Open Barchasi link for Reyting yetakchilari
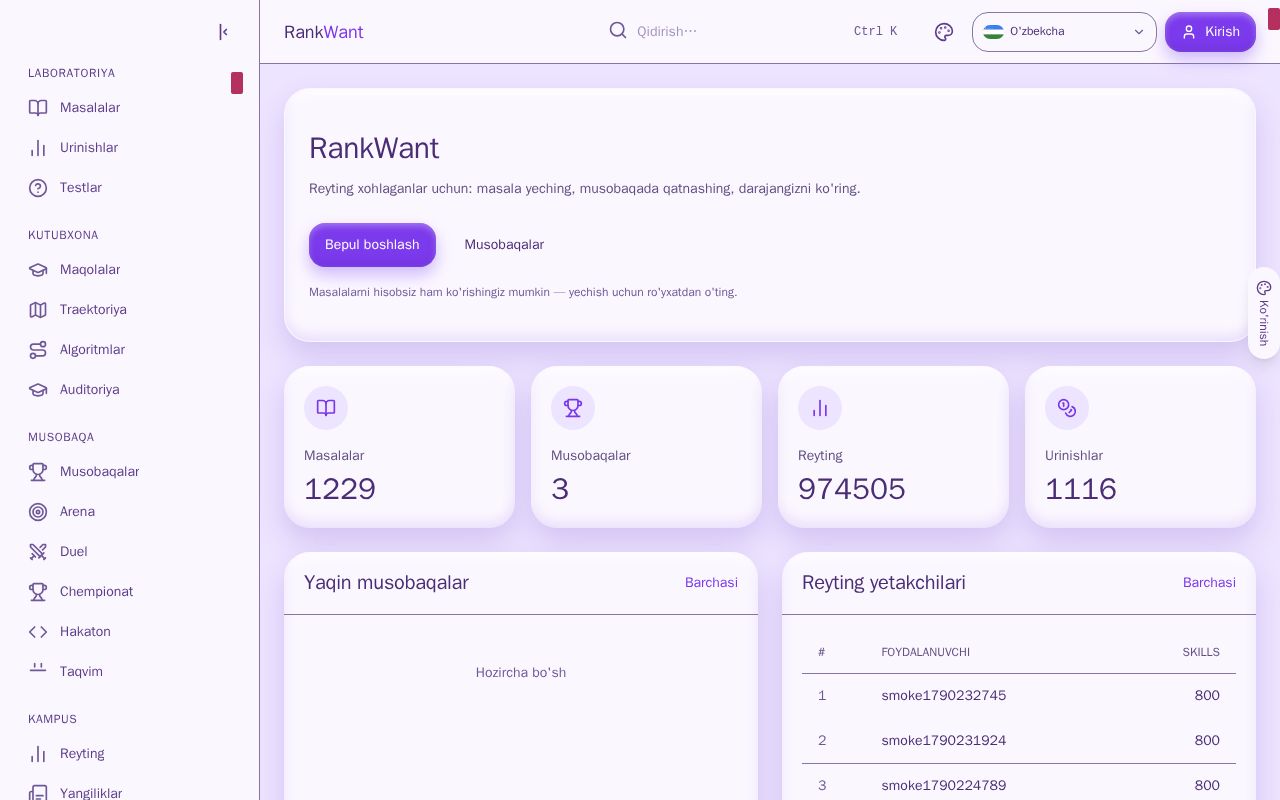 pos(1209,583)
